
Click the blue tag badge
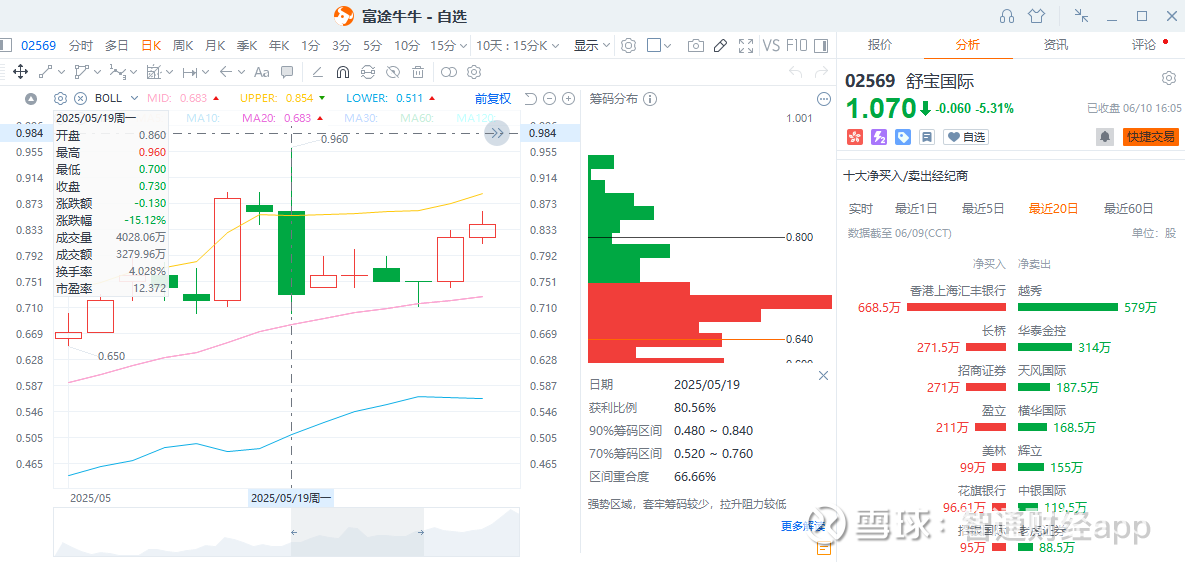[x=903, y=137]
